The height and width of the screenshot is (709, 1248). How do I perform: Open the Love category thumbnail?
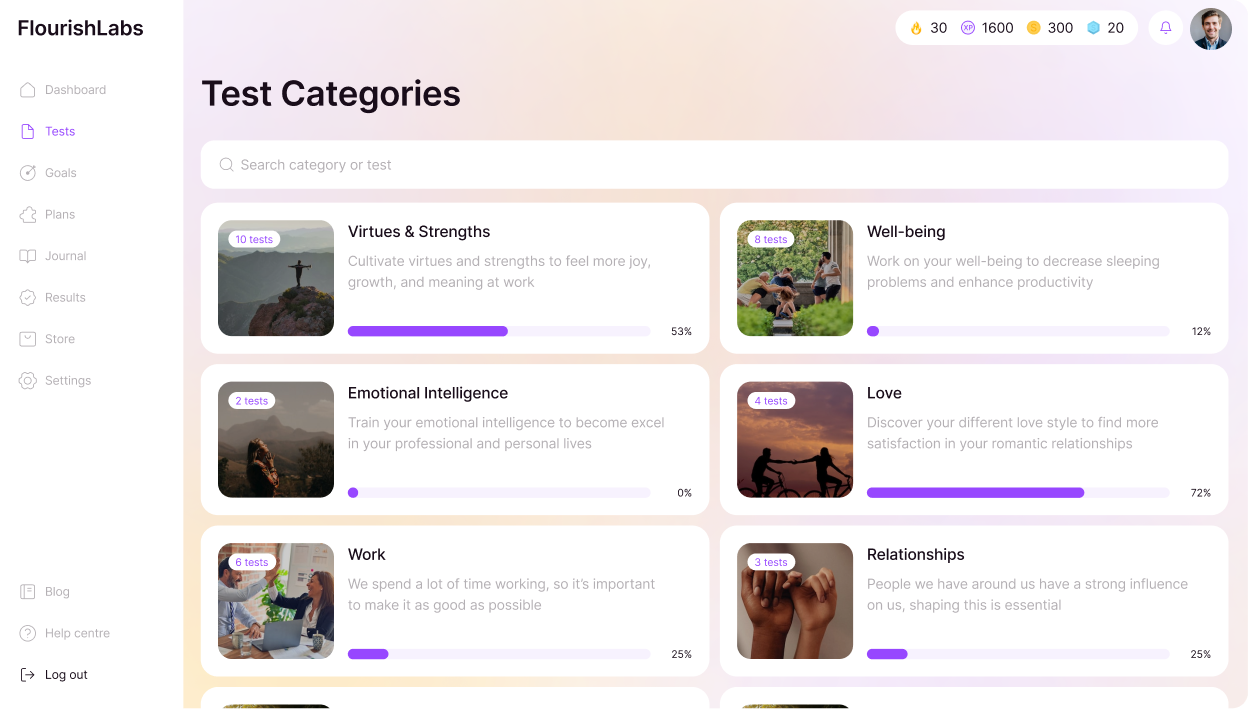pyautogui.click(x=795, y=440)
